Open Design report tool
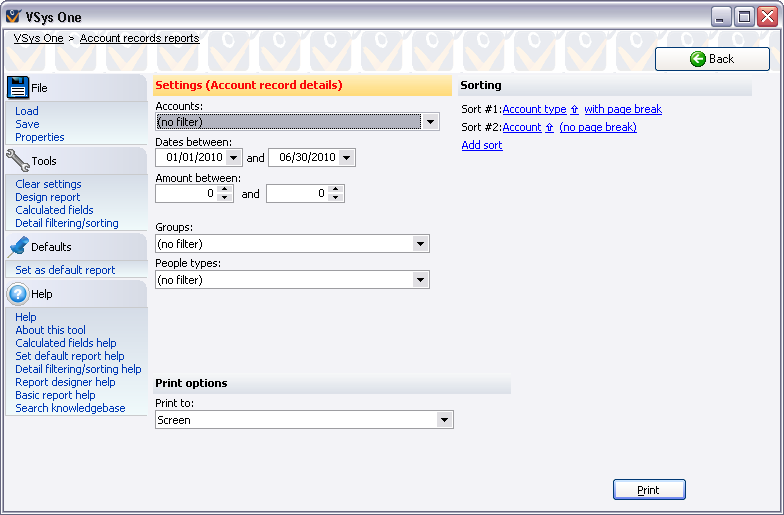 click(x=48, y=197)
